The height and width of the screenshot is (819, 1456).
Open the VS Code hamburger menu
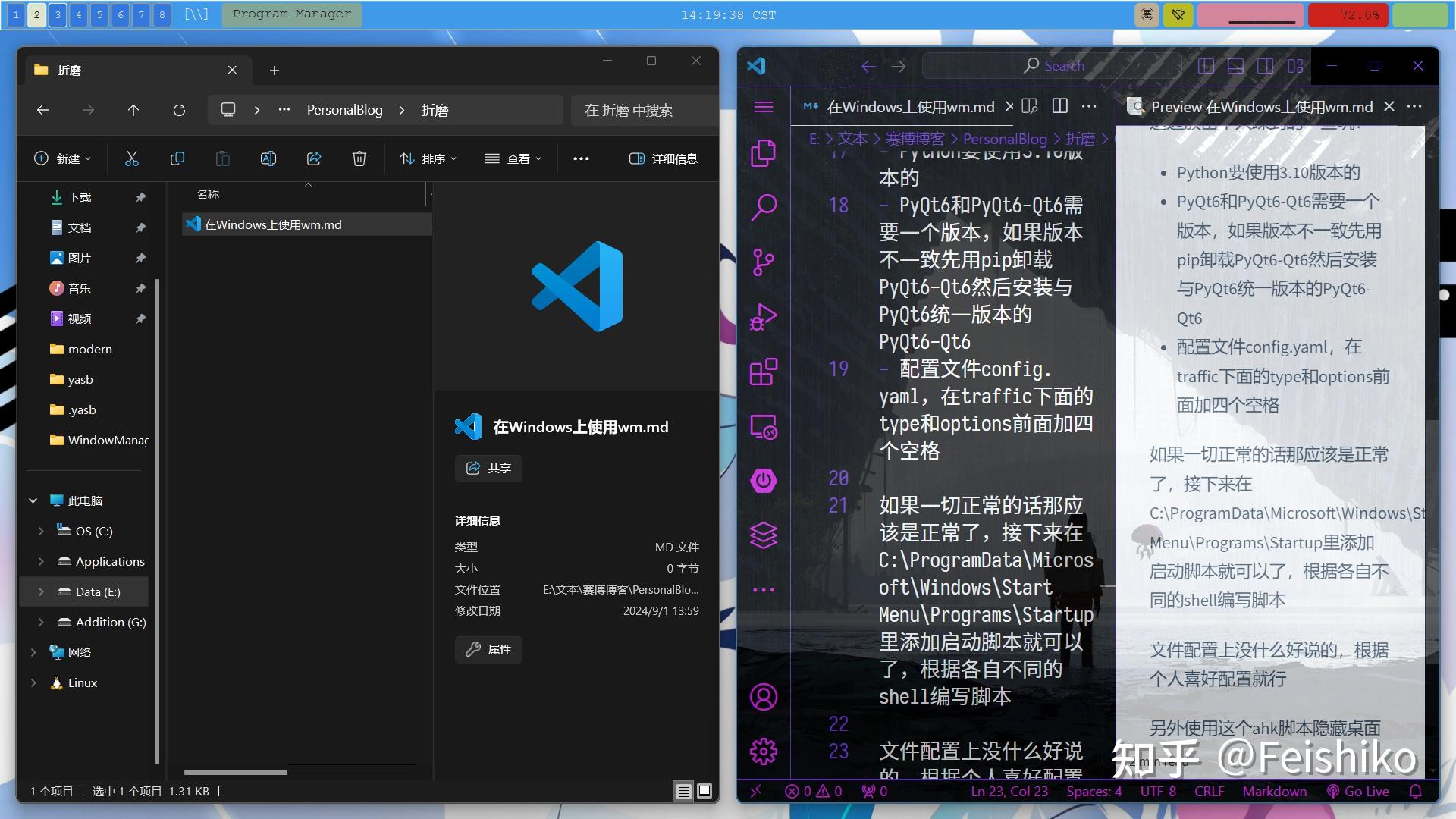tap(763, 106)
